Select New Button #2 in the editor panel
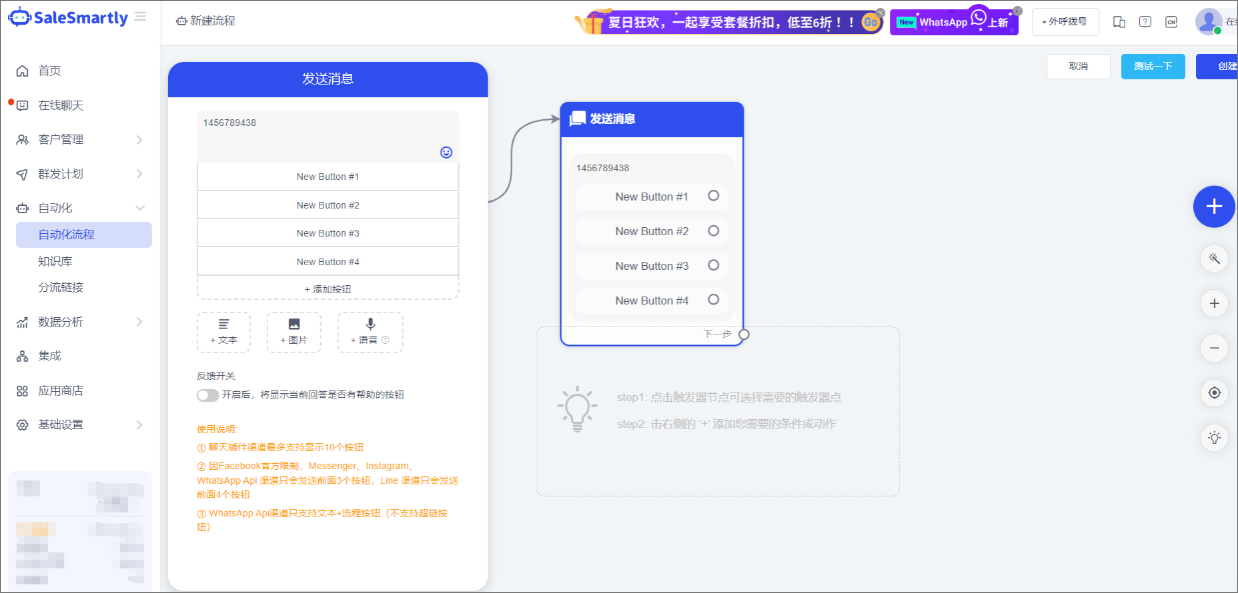 328,205
